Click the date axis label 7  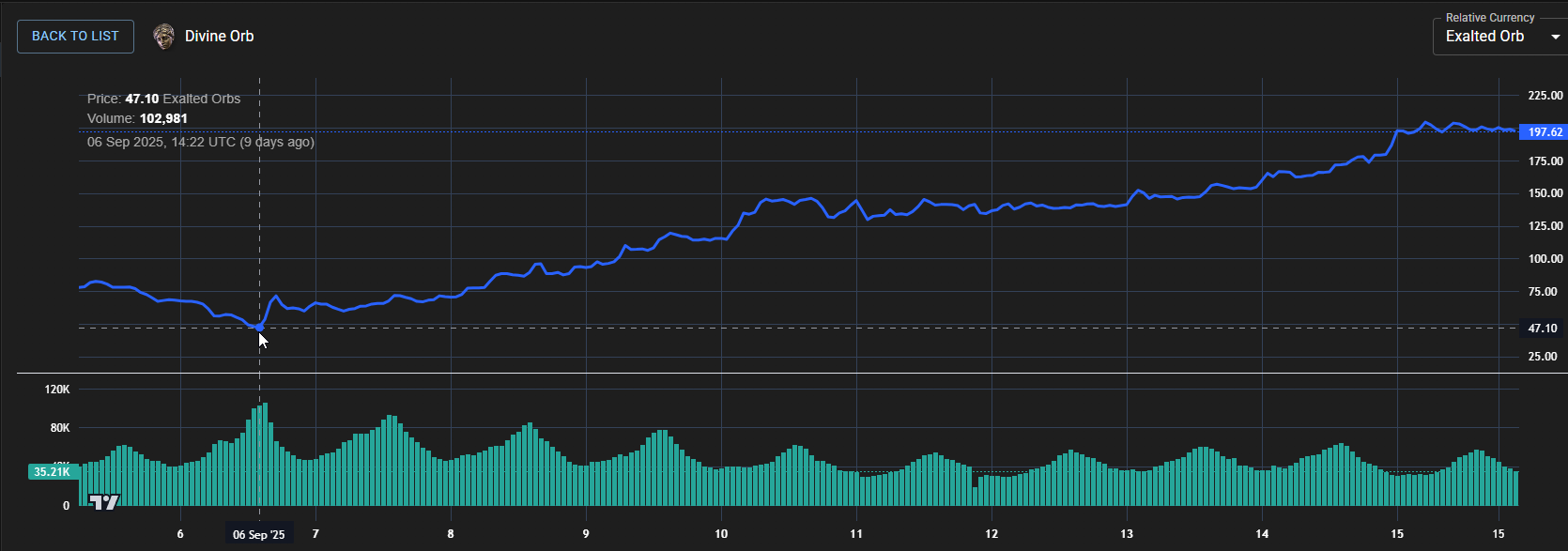point(315,534)
